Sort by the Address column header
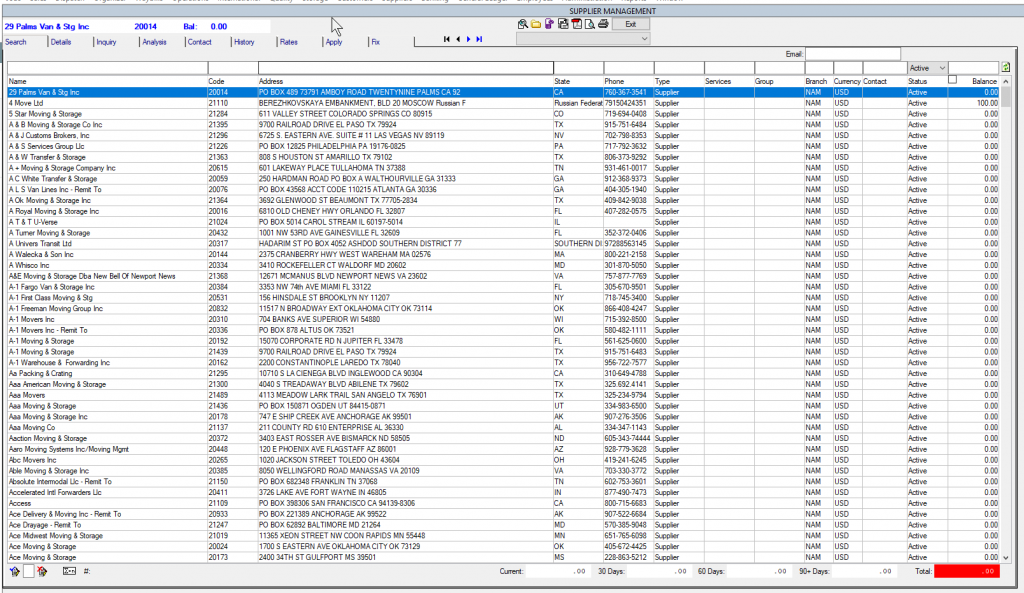This screenshot has height=593, width=1024. [x=270, y=82]
